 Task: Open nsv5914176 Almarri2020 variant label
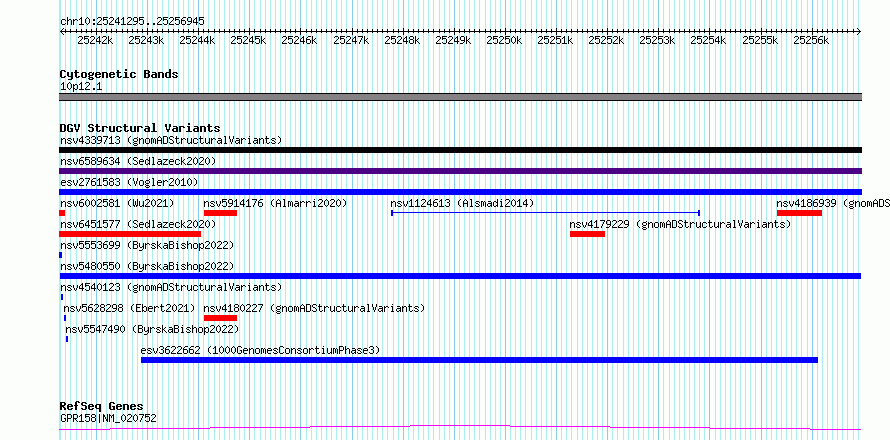pos(275,203)
